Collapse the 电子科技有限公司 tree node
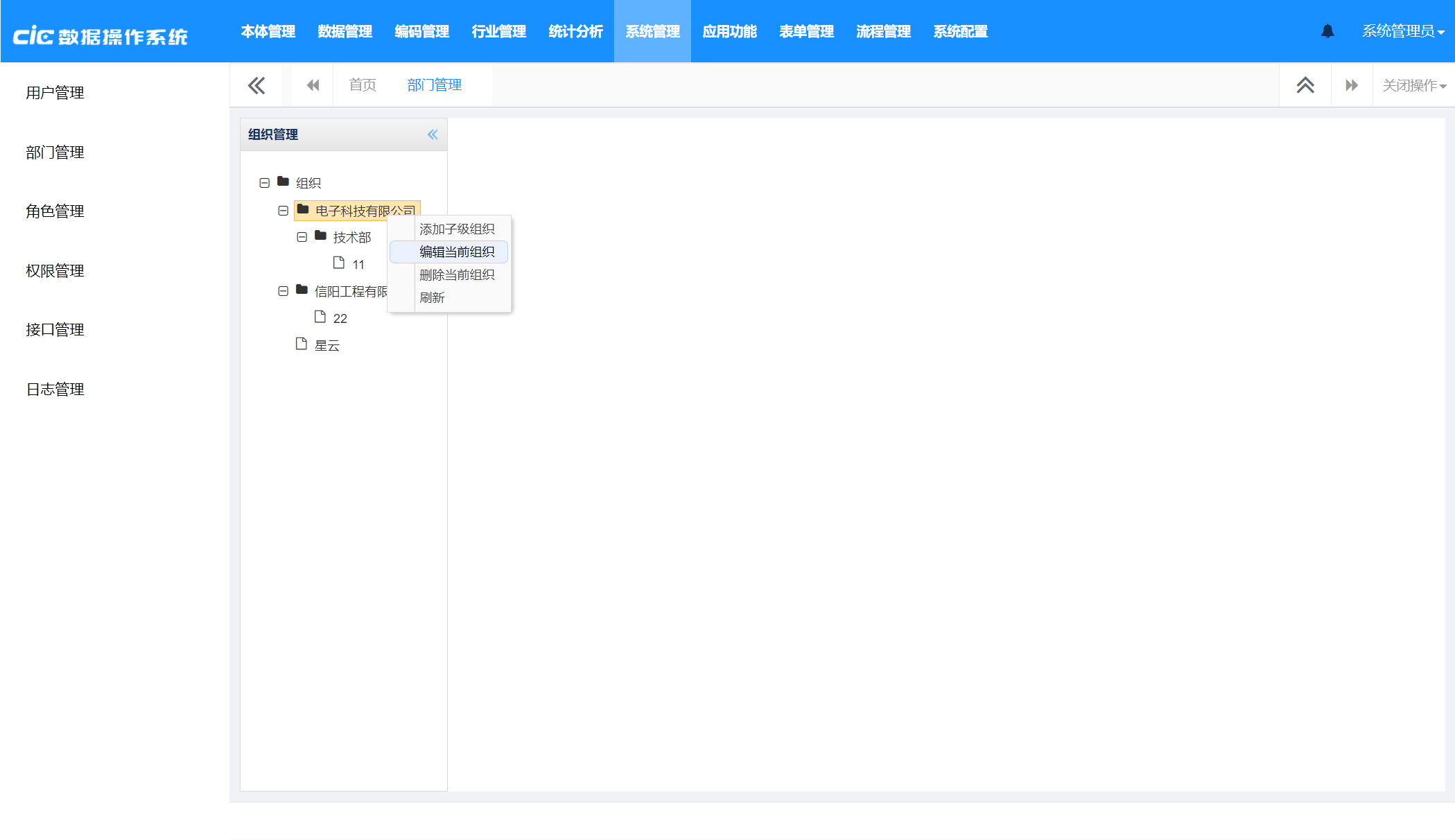Viewport: 1455px width, 840px height. point(283,211)
